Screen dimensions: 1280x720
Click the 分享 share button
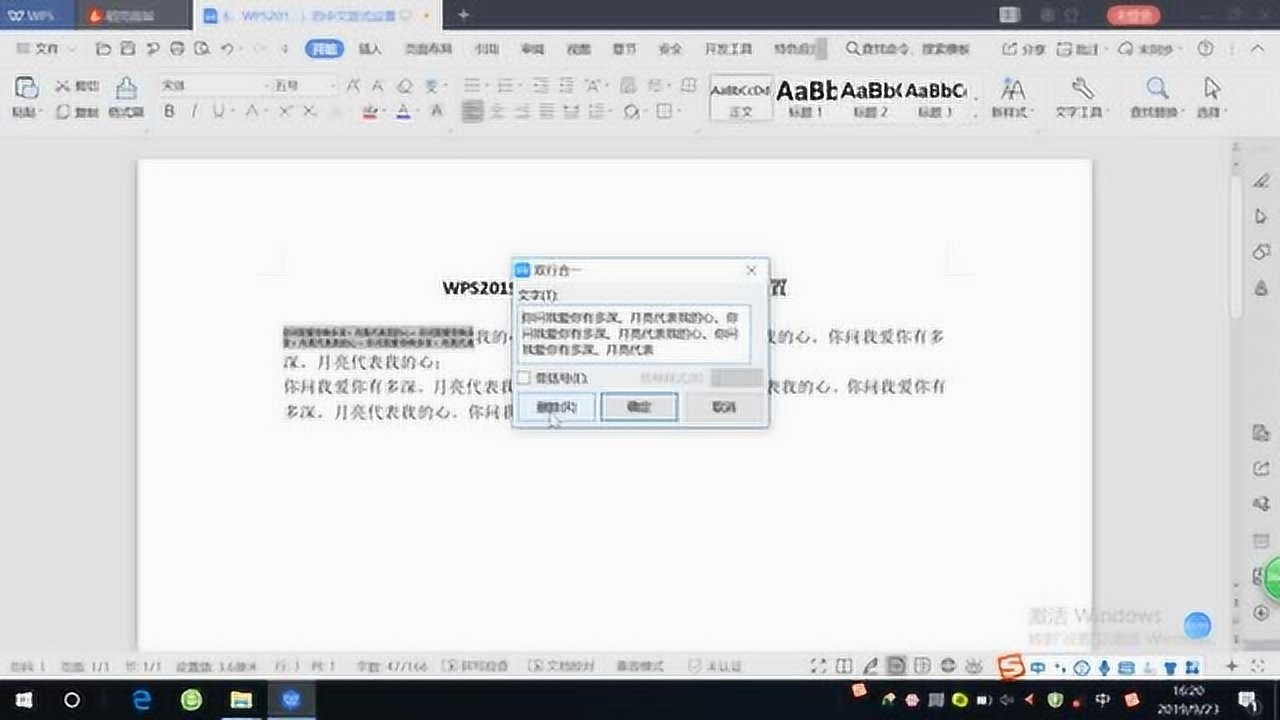point(1024,48)
